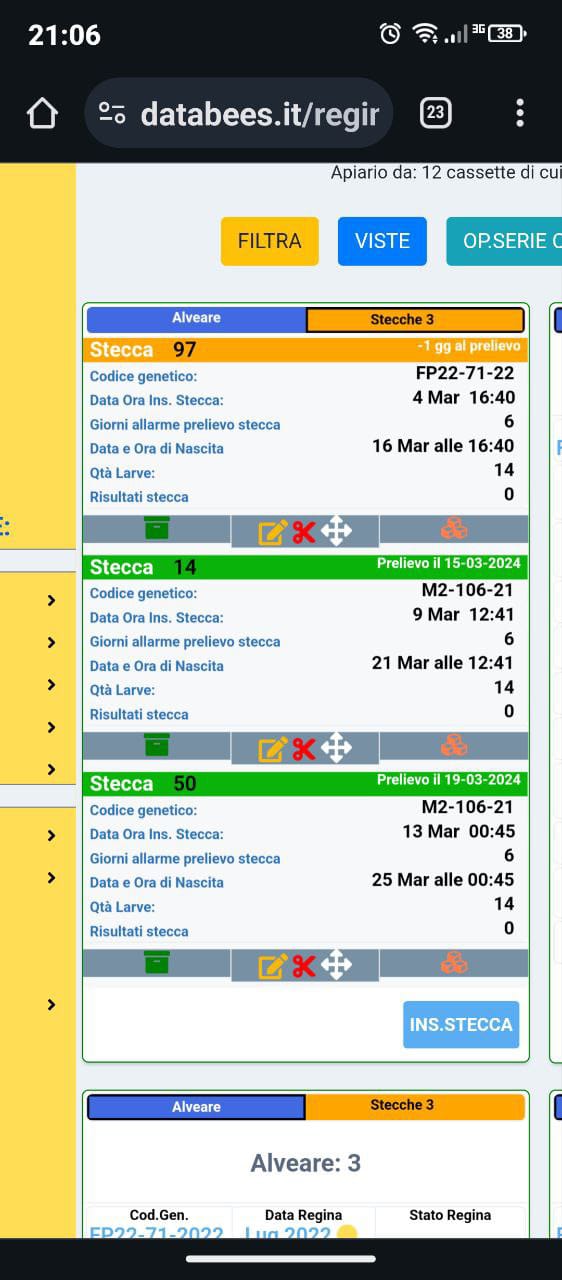Screen dimensions: 562x1280
Task: Click the INS.STECCA button
Action: (x=461, y=1024)
